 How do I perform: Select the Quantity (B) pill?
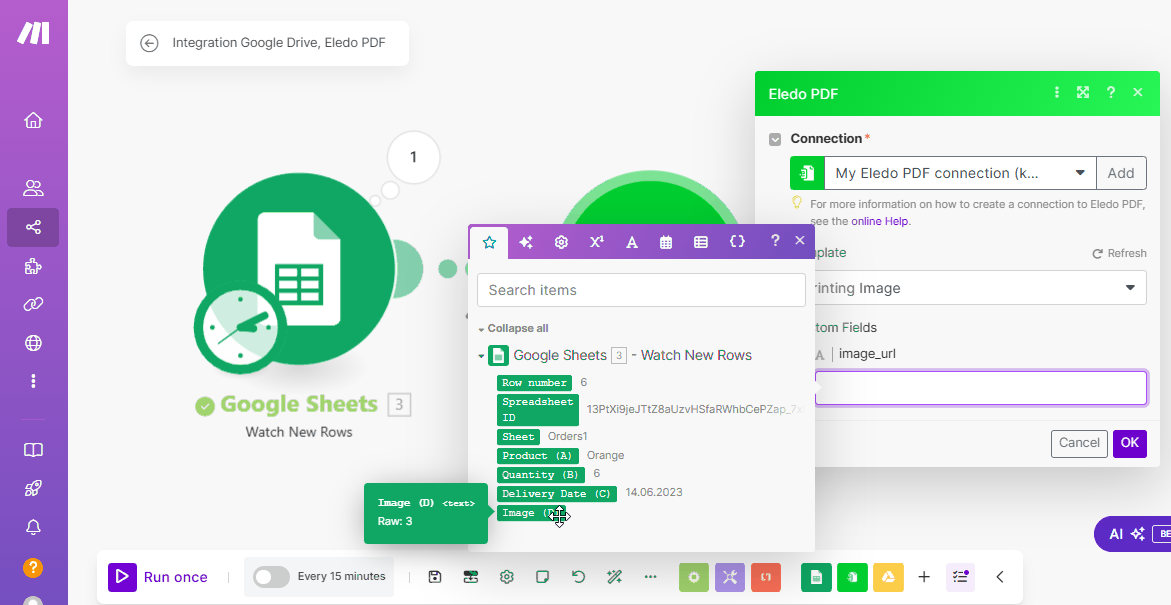pos(540,474)
